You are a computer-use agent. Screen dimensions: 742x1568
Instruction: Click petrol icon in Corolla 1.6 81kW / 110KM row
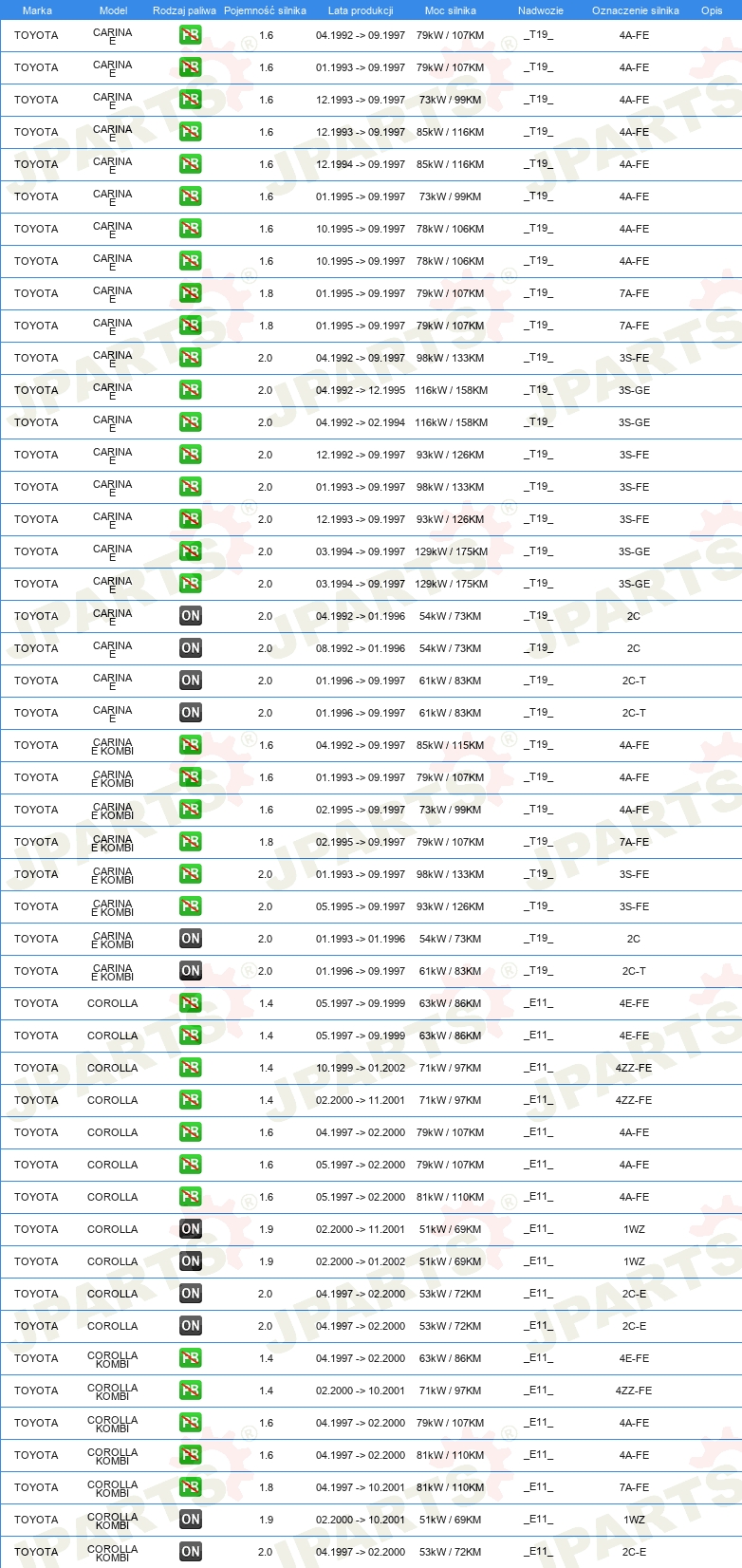[191, 1197]
